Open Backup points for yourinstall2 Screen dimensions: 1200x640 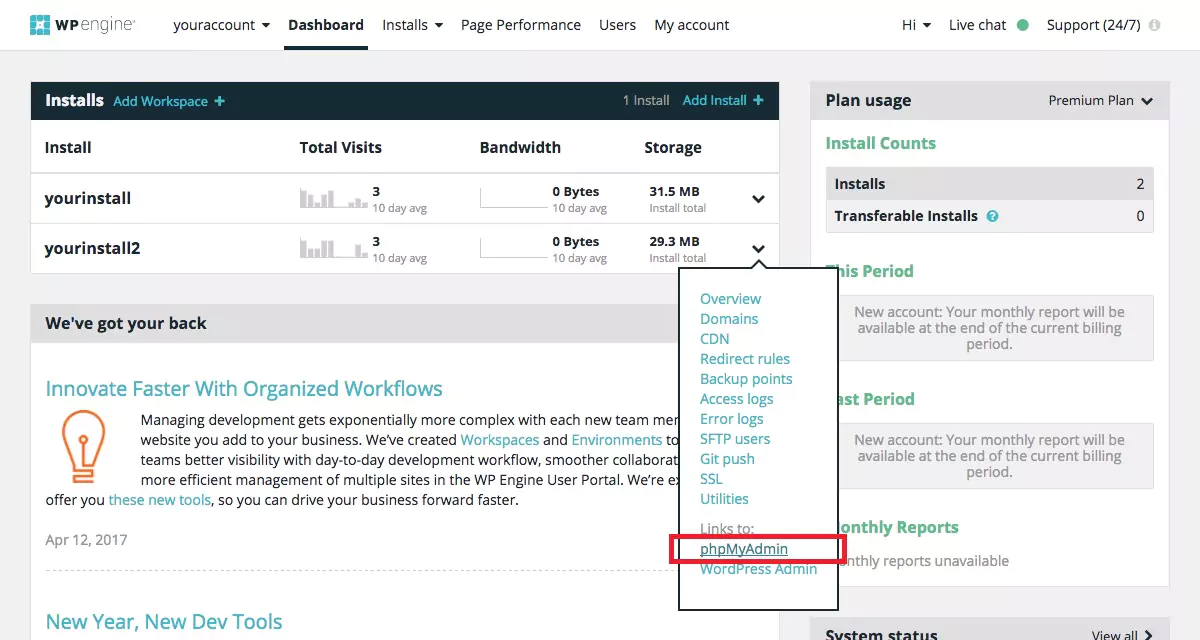click(x=746, y=378)
